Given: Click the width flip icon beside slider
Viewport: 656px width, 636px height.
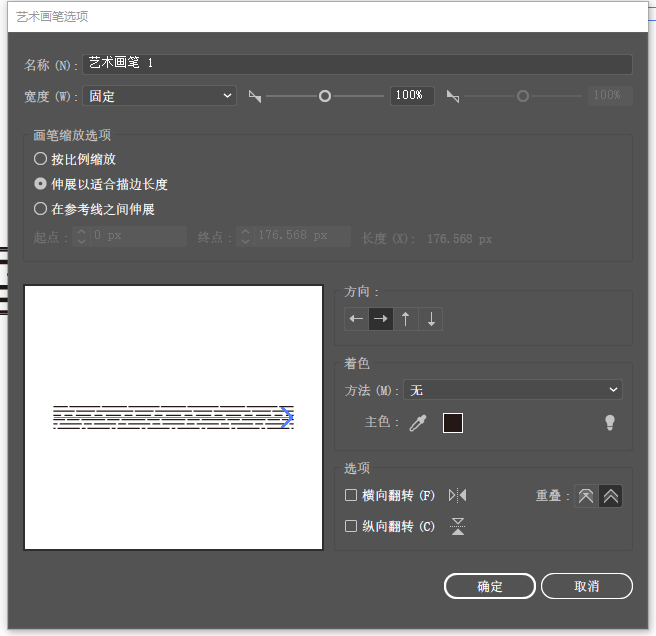Looking at the screenshot, I should [x=255, y=96].
